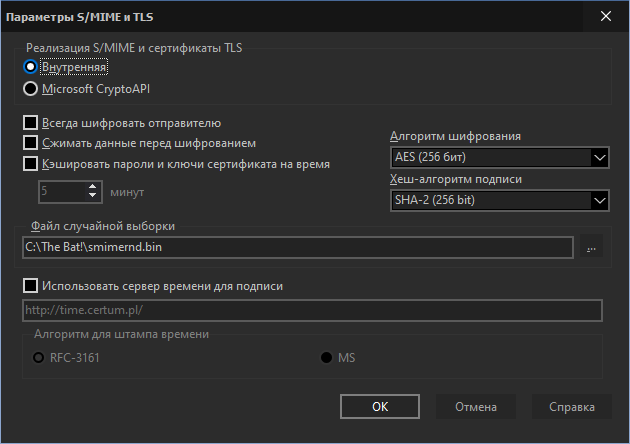The width and height of the screenshot is (630, 444).
Task: Expand the SHA-2 (256 bit) hash dropdown
Action: 499,200
